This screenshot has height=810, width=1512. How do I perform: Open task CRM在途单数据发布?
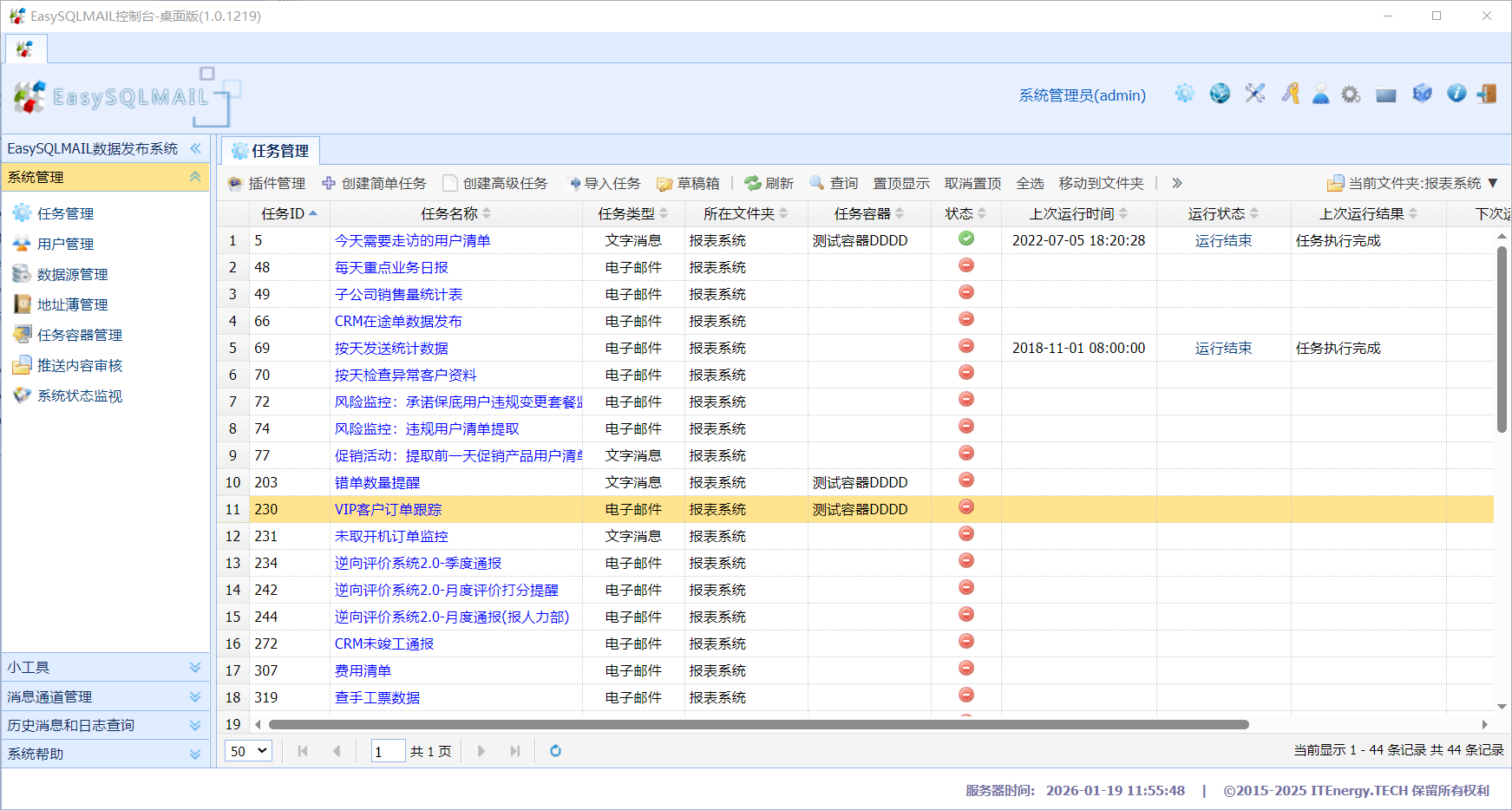tap(398, 321)
